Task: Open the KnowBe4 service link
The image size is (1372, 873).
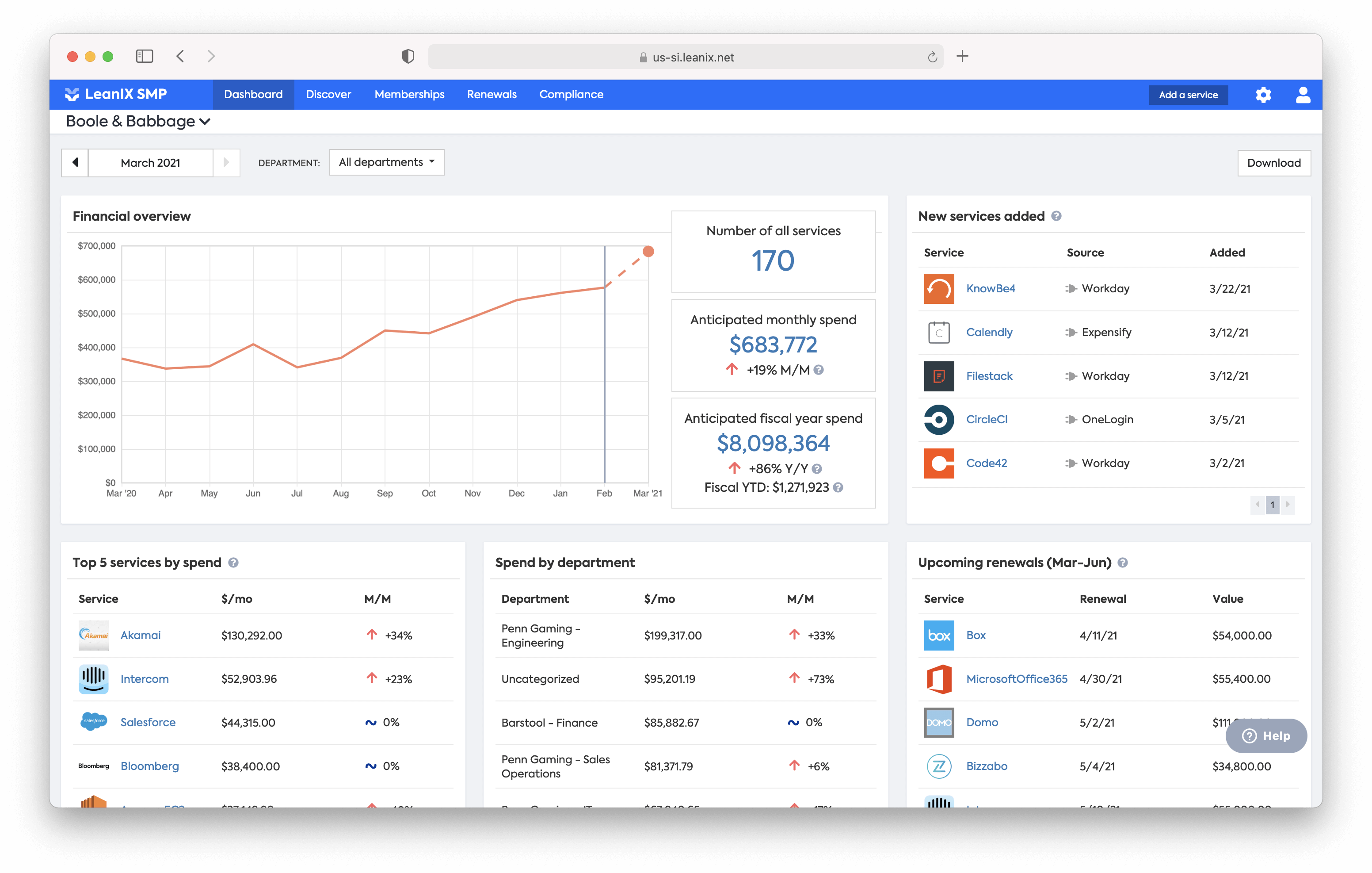Action: point(990,288)
